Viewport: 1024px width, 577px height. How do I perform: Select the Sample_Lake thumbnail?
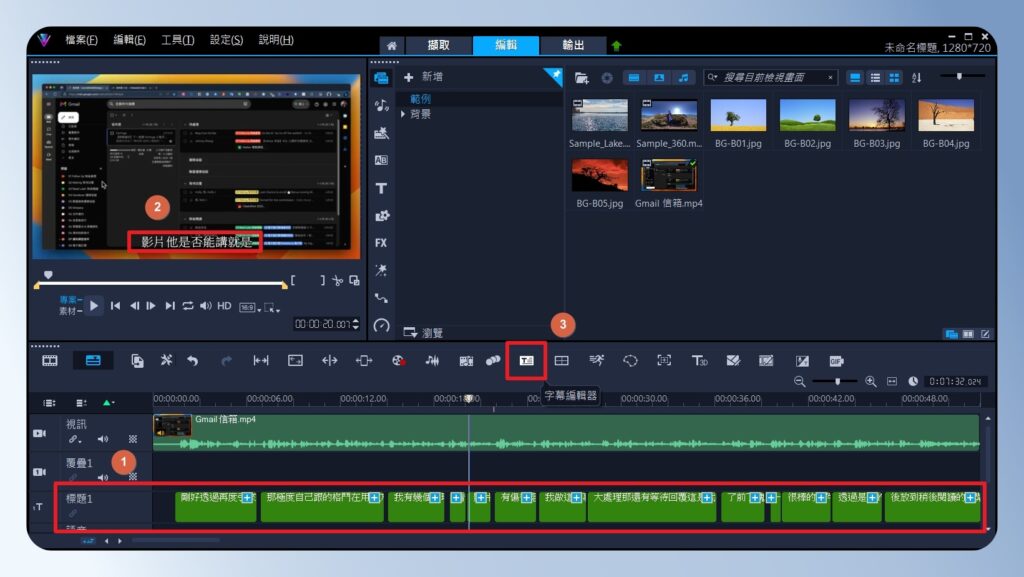tap(599, 116)
